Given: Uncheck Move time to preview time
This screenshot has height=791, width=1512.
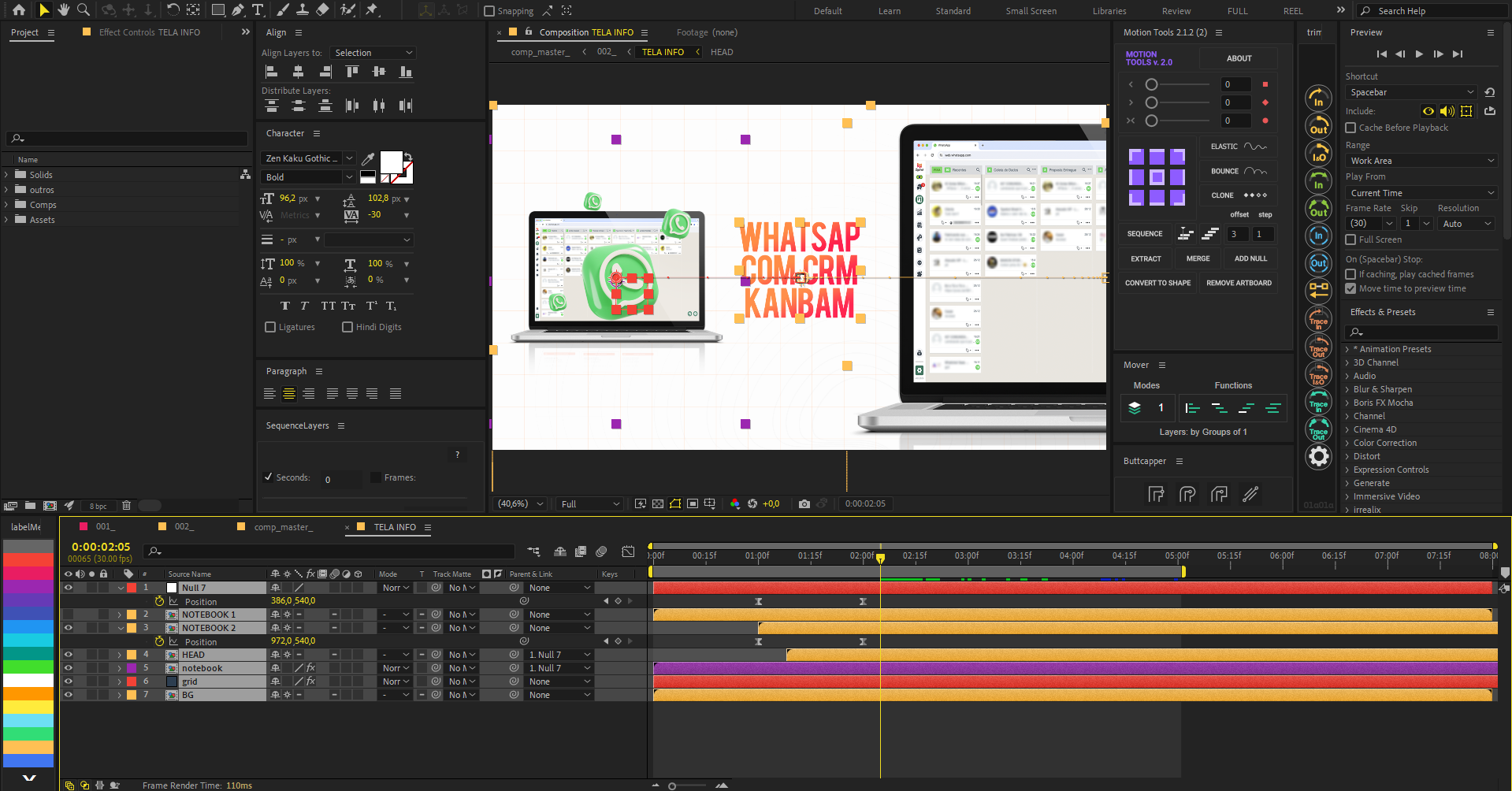Looking at the screenshot, I should coord(1350,288).
